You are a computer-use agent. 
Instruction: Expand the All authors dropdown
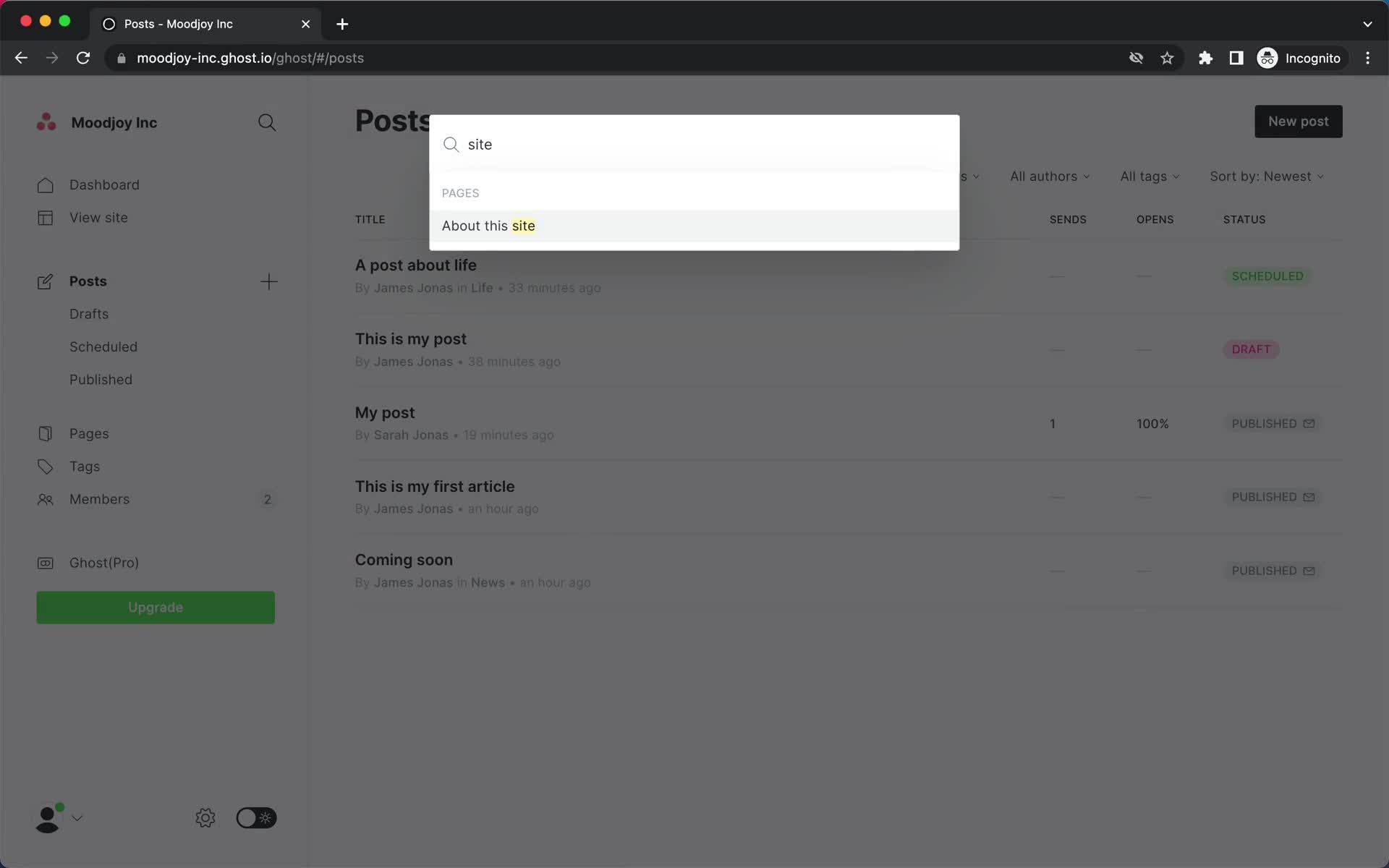click(x=1049, y=176)
